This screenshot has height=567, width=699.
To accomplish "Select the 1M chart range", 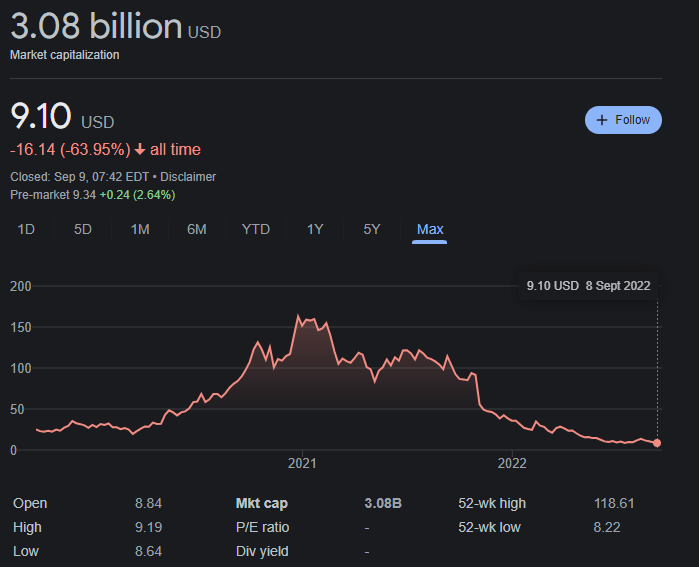I will pyautogui.click(x=140, y=229).
